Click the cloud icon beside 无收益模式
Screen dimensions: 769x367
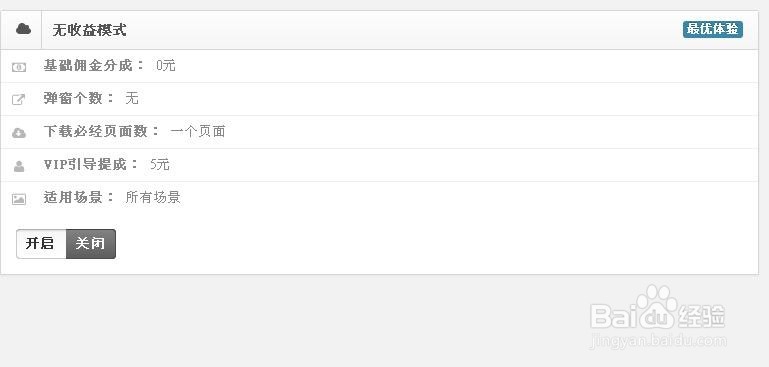[x=23, y=29]
